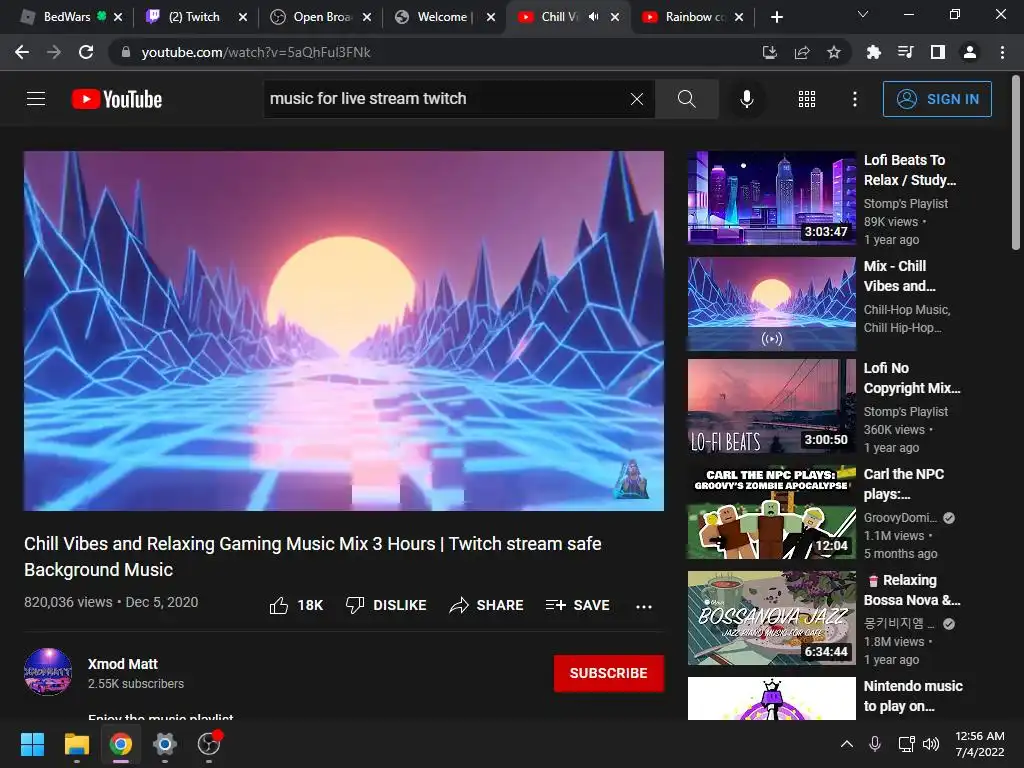This screenshot has height=768, width=1024.
Task: Open Lofi No Copyright Mix thumbnail
Action: pos(771,406)
